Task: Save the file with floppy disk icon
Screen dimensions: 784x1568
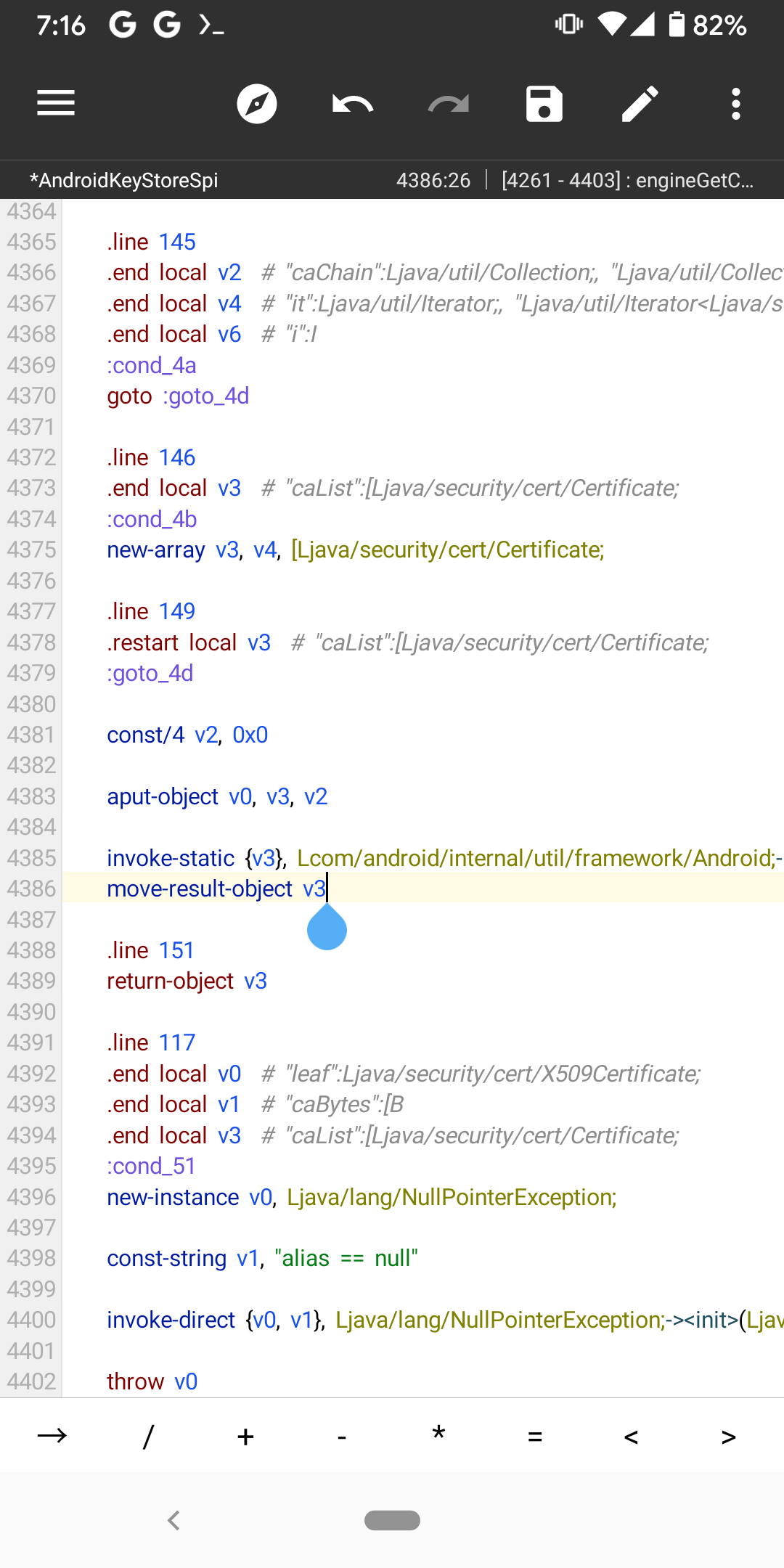Action: pos(544,104)
